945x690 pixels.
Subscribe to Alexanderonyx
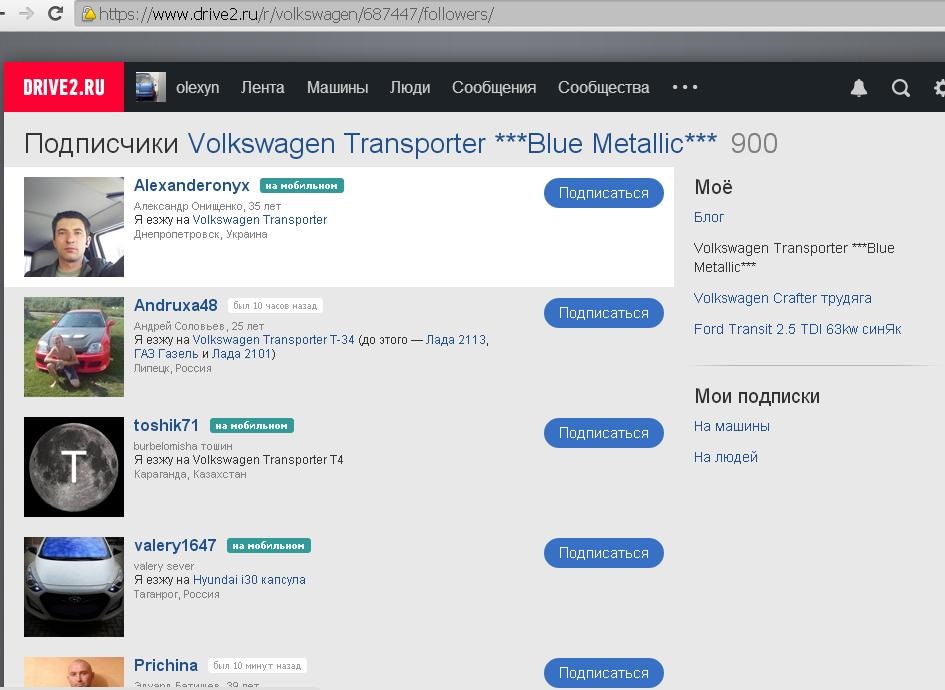pyautogui.click(x=603, y=193)
